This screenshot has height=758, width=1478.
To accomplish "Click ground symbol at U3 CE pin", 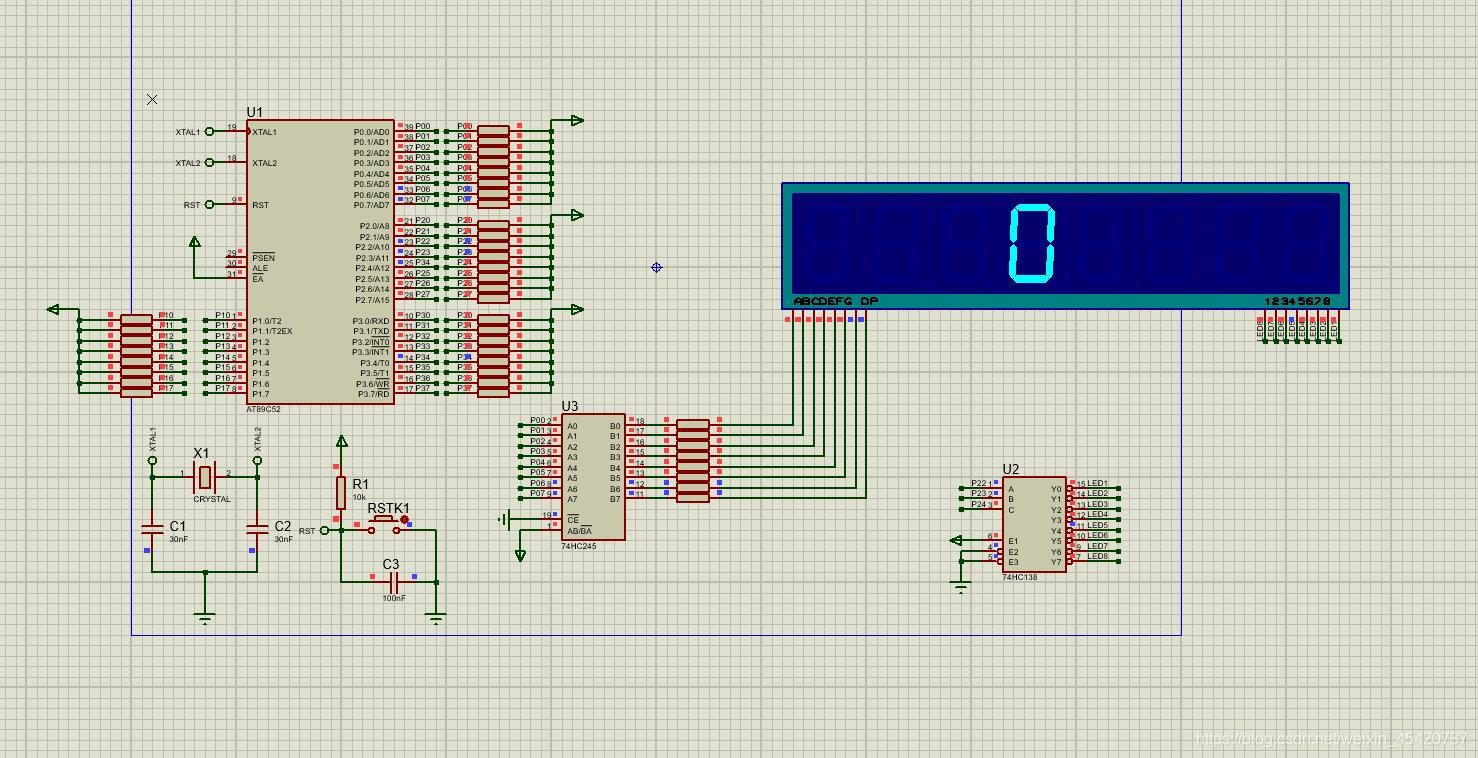I will point(504,519).
